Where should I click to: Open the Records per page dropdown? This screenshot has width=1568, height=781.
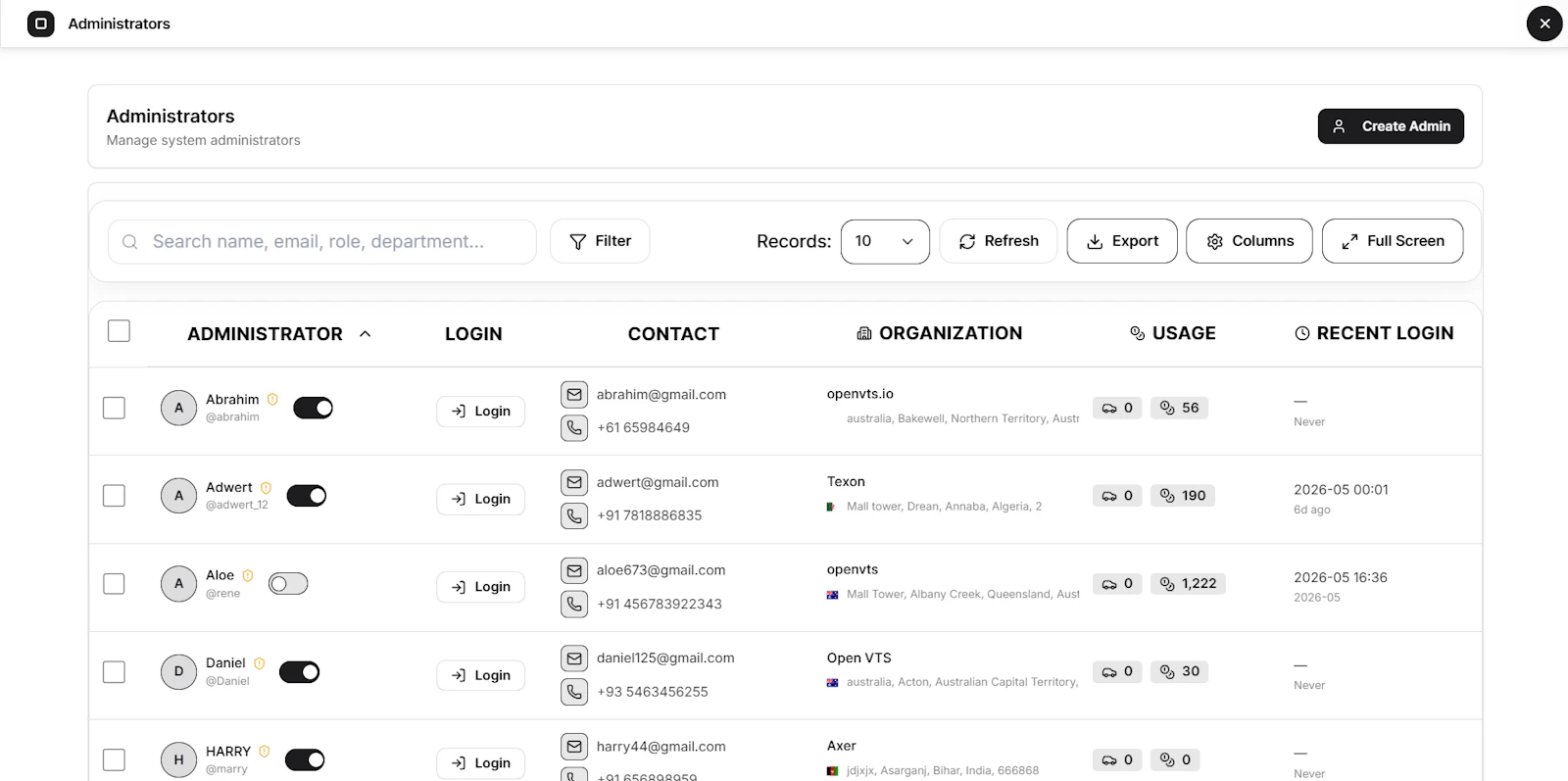tap(885, 241)
